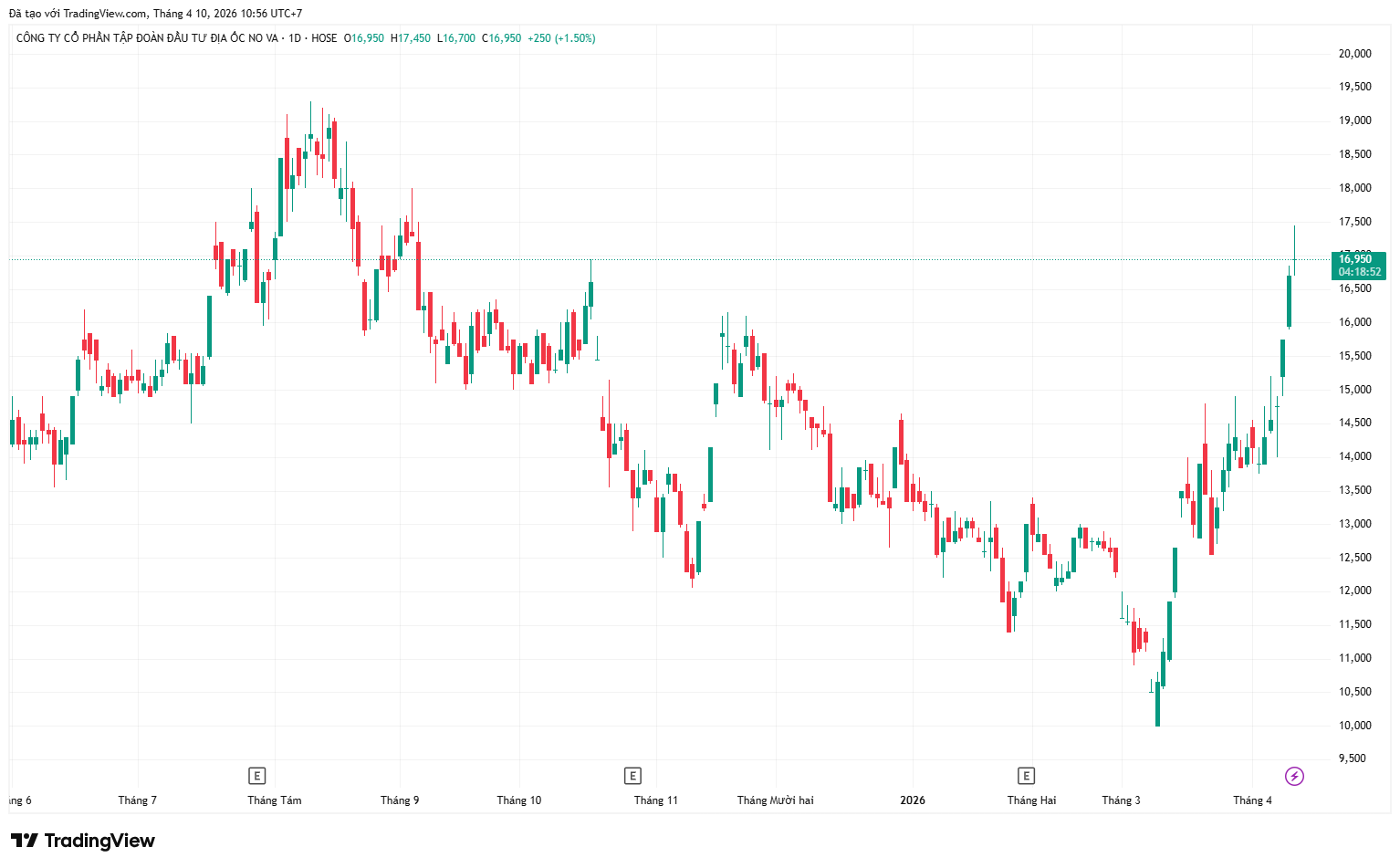Click the HOSE exchange label

[x=324, y=38]
